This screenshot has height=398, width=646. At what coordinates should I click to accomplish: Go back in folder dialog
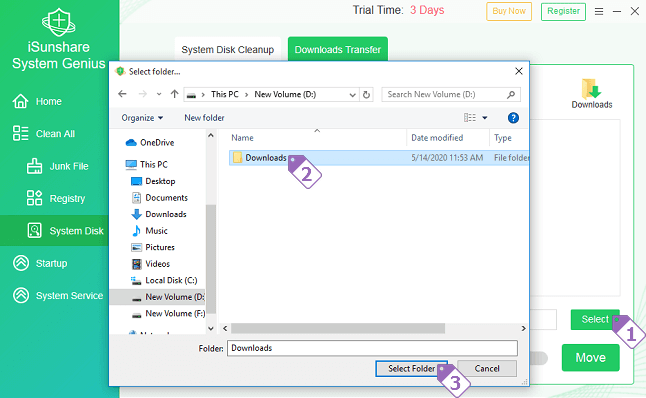(122, 94)
